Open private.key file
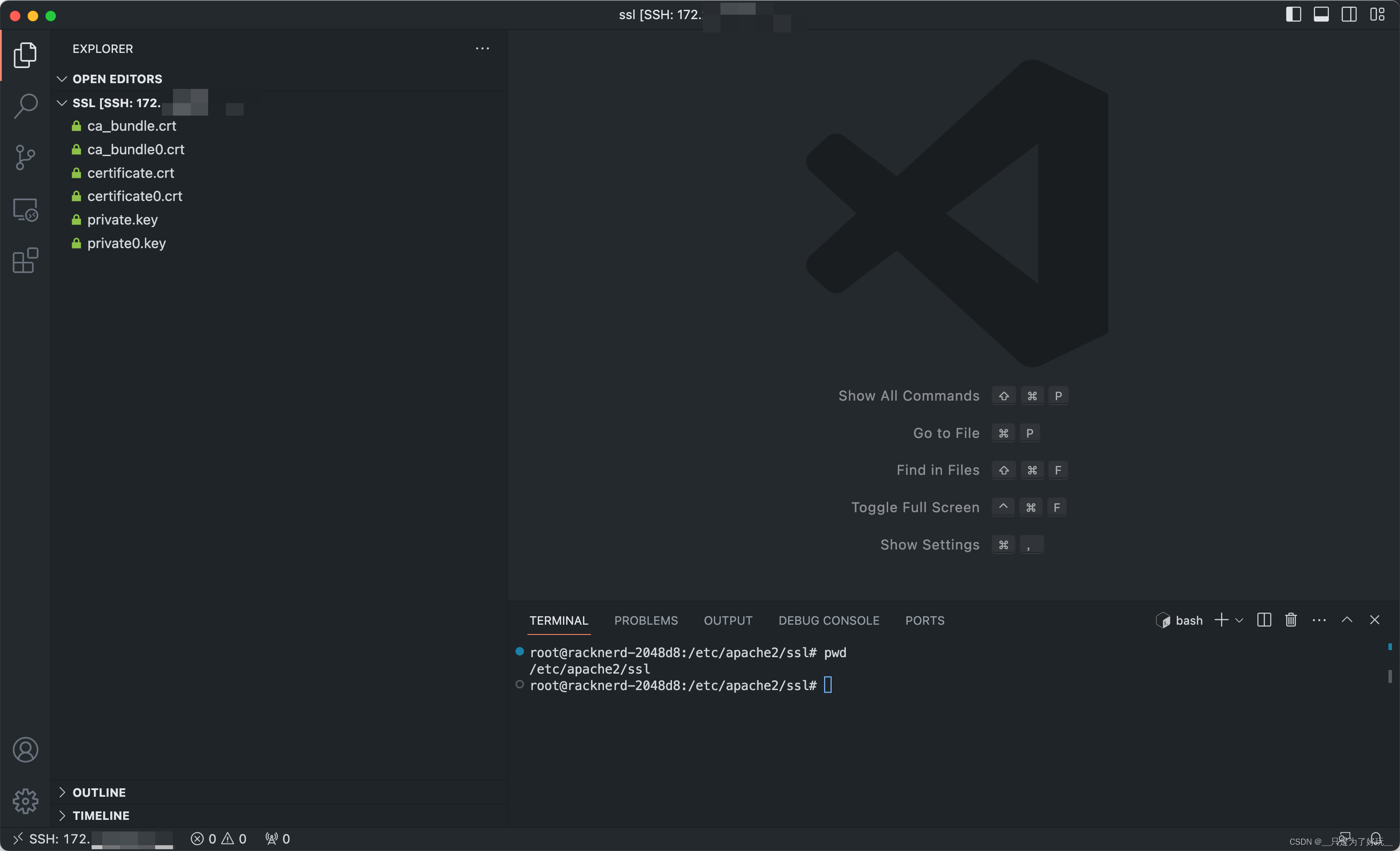 click(278, 220)
